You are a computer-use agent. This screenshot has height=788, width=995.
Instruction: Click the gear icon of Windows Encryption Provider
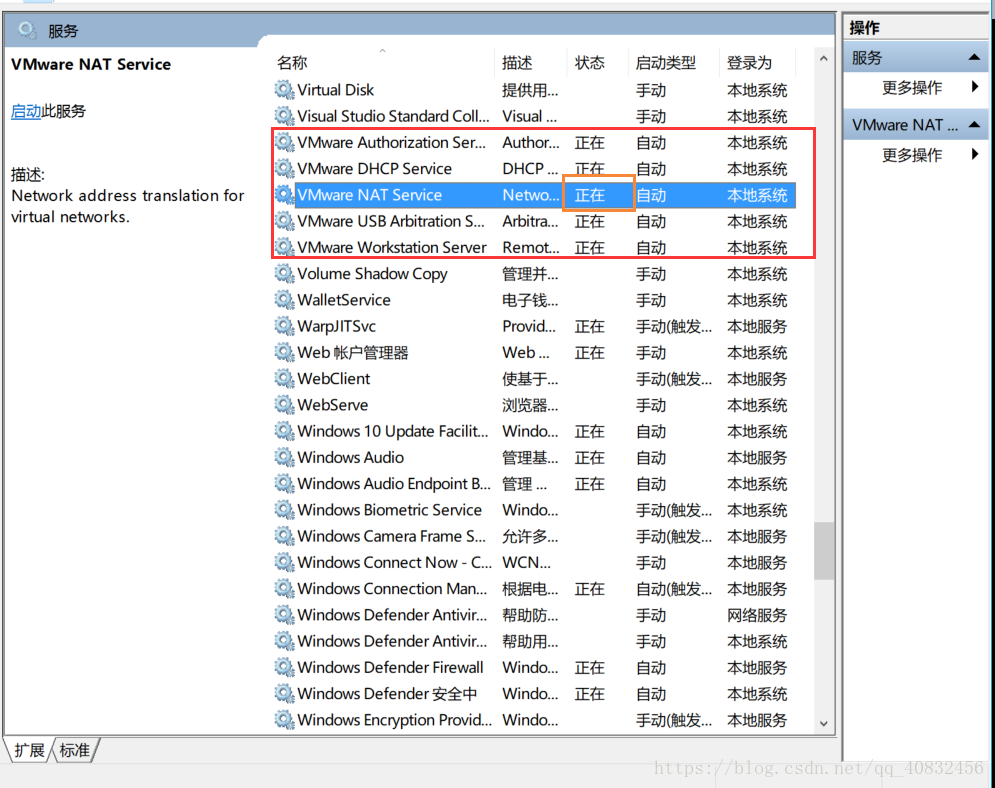(x=284, y=720)
